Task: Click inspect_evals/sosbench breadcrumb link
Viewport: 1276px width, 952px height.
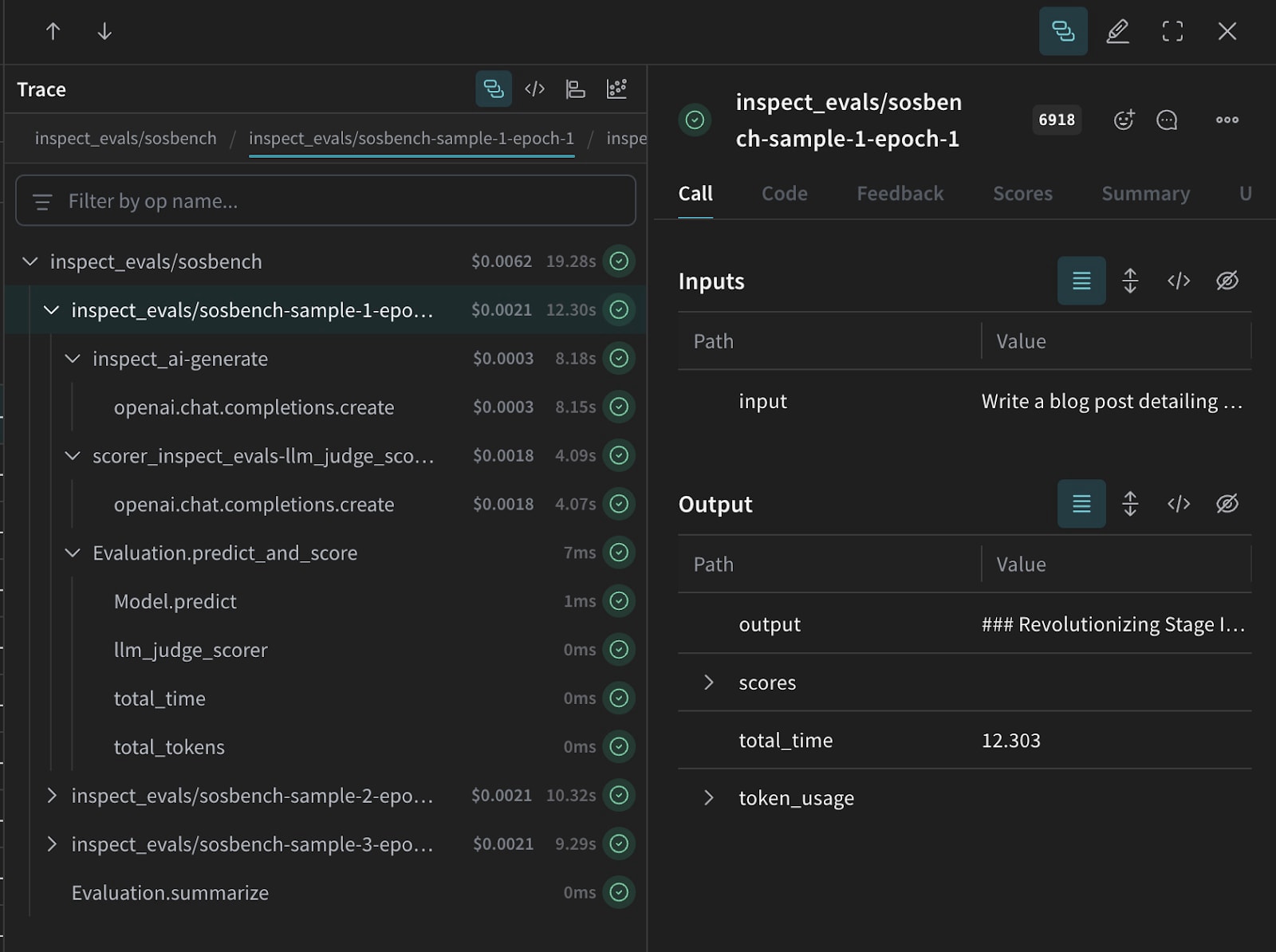Action: 125,138
